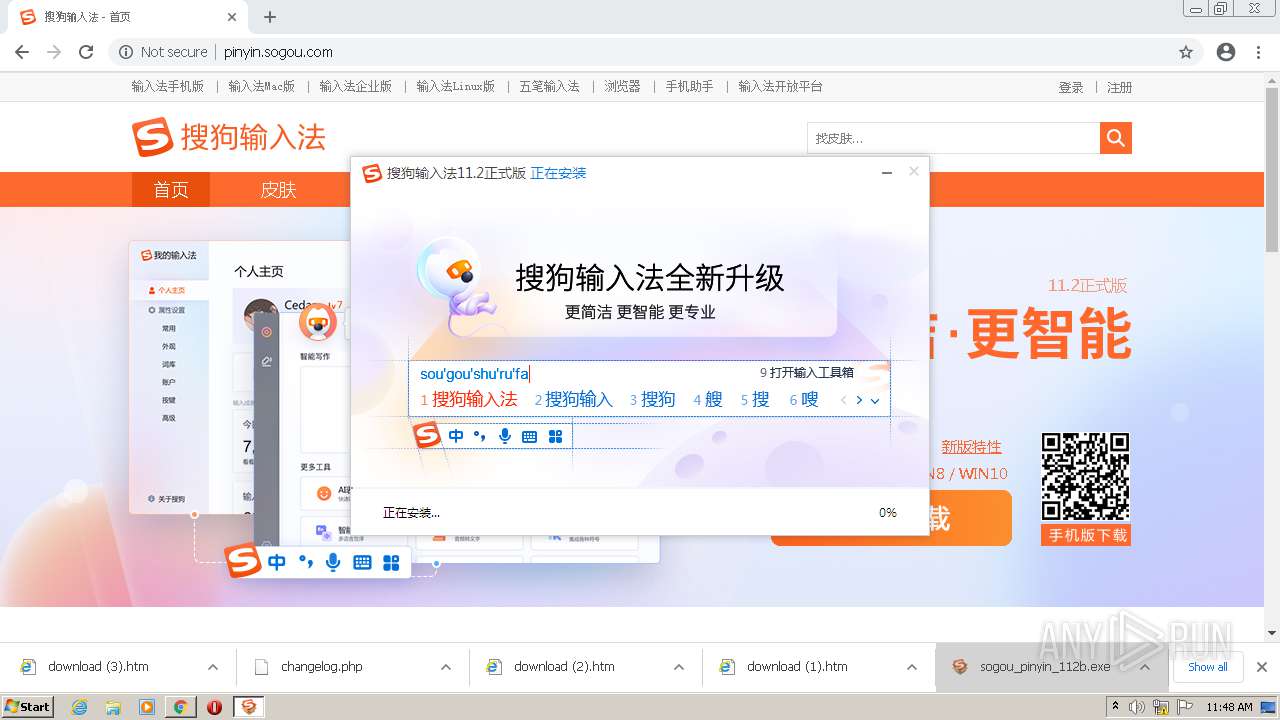Click the skin search input field
The width and height of the screenshot is (1280, 720).
(x=953, y=138)
